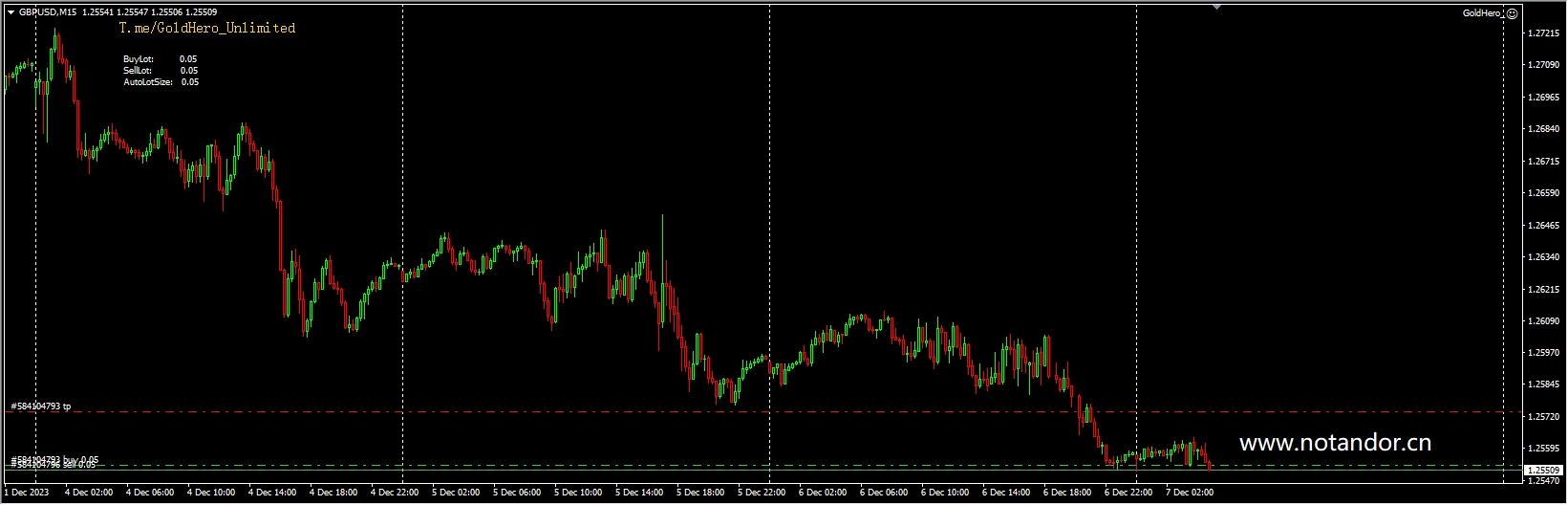Click the 1.25845 price scale label
Image resolution: width=1568 pixels, height=505 pixels.
[1545, 385]
